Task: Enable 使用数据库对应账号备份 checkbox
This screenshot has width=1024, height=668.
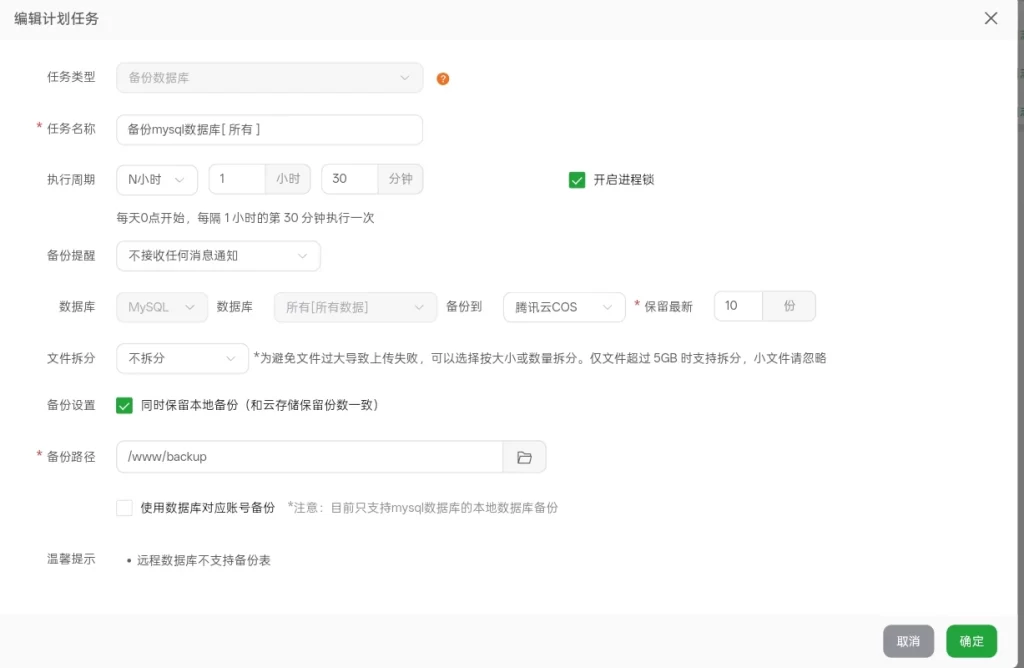Action: 124,508
